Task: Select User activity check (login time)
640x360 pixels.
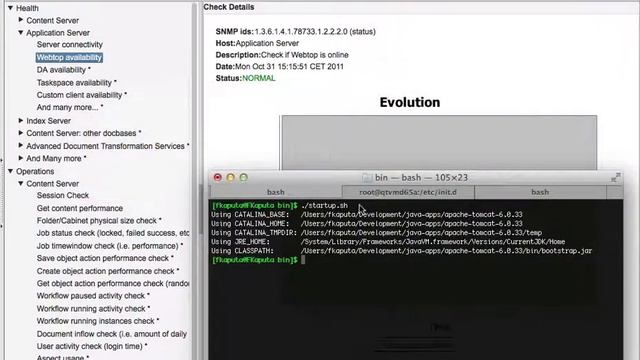Action: (92, 346)
